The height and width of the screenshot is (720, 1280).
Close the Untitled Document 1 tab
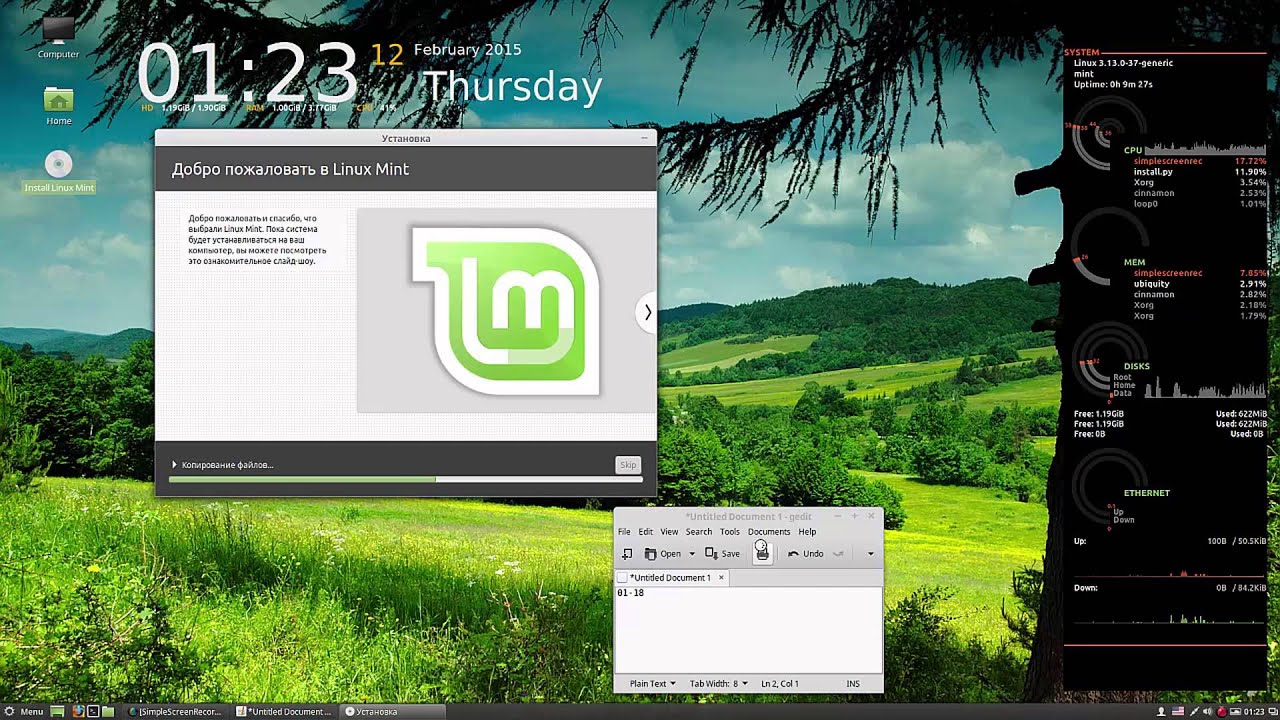click(x=721, y=578)
